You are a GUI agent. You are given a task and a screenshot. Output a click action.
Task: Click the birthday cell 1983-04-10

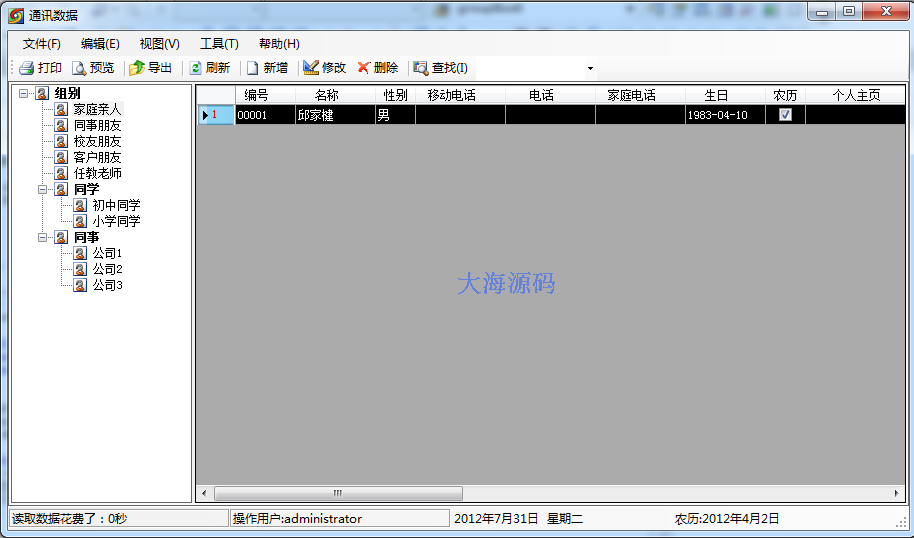(725, 115)
